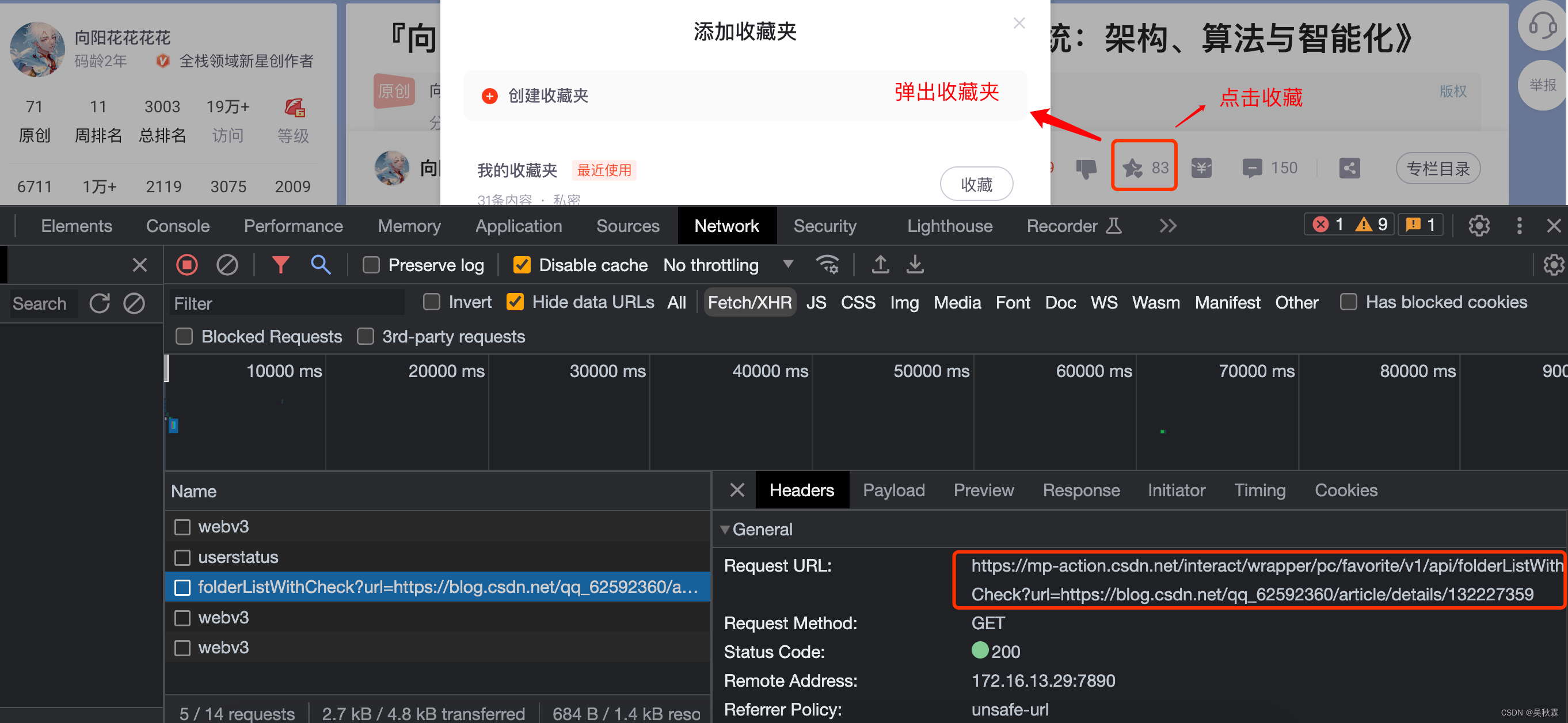
Task: Open search in Network panel
Action: pyautogui.click(x=321, y=265)
